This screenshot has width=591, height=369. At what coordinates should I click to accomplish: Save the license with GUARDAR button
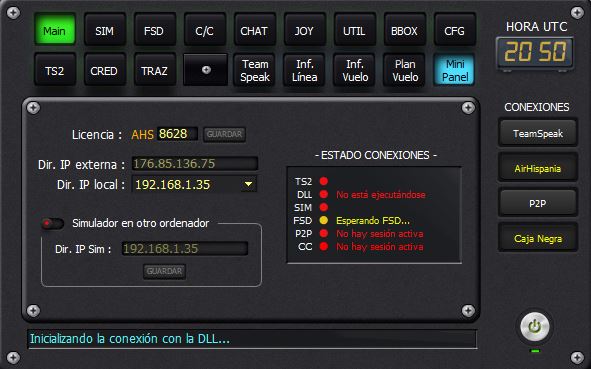click(x=224, y=134)
